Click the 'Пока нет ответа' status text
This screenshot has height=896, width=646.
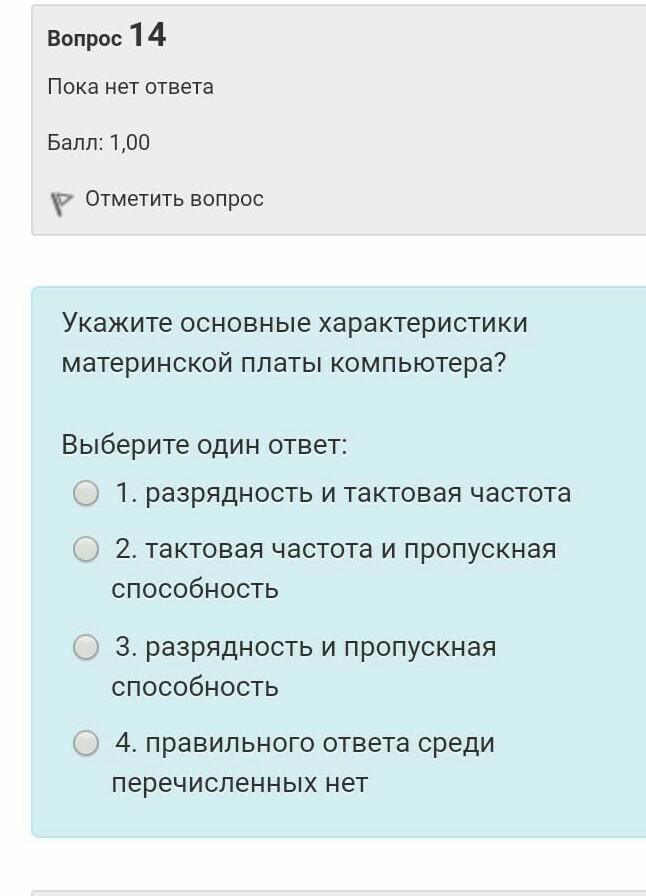click(x=130, y=87)
